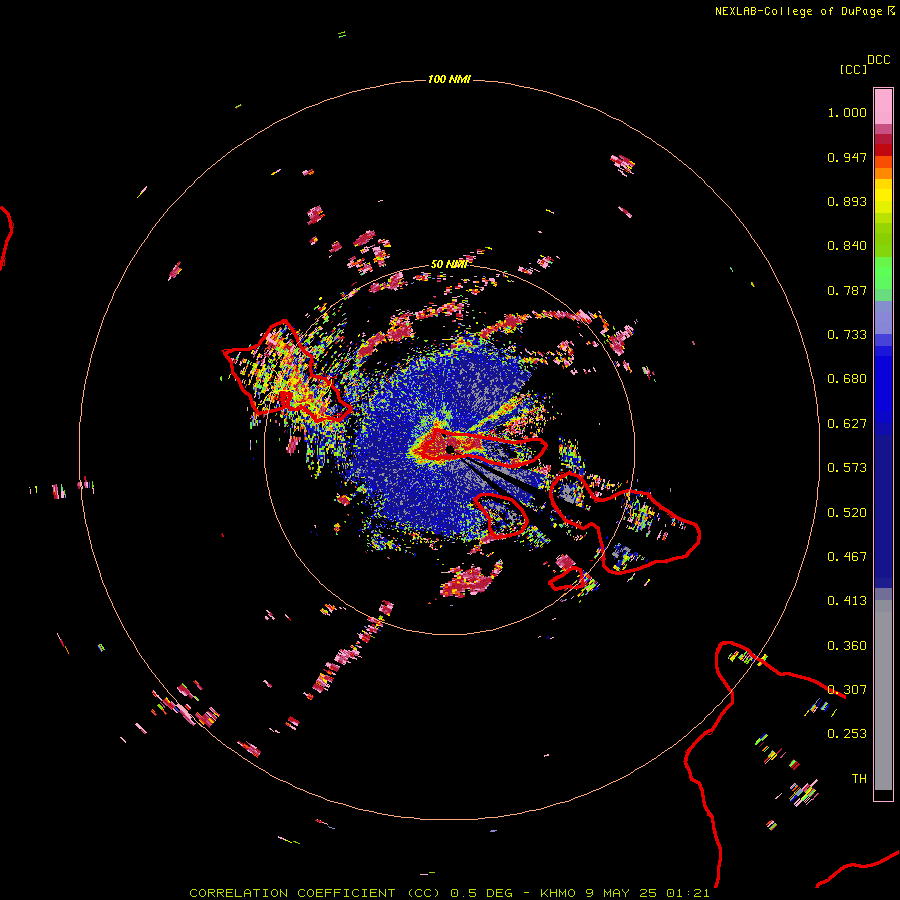The image size is (900, 900).
Task: Click the 0.307 value on the color scale
Action: [847, 689]
